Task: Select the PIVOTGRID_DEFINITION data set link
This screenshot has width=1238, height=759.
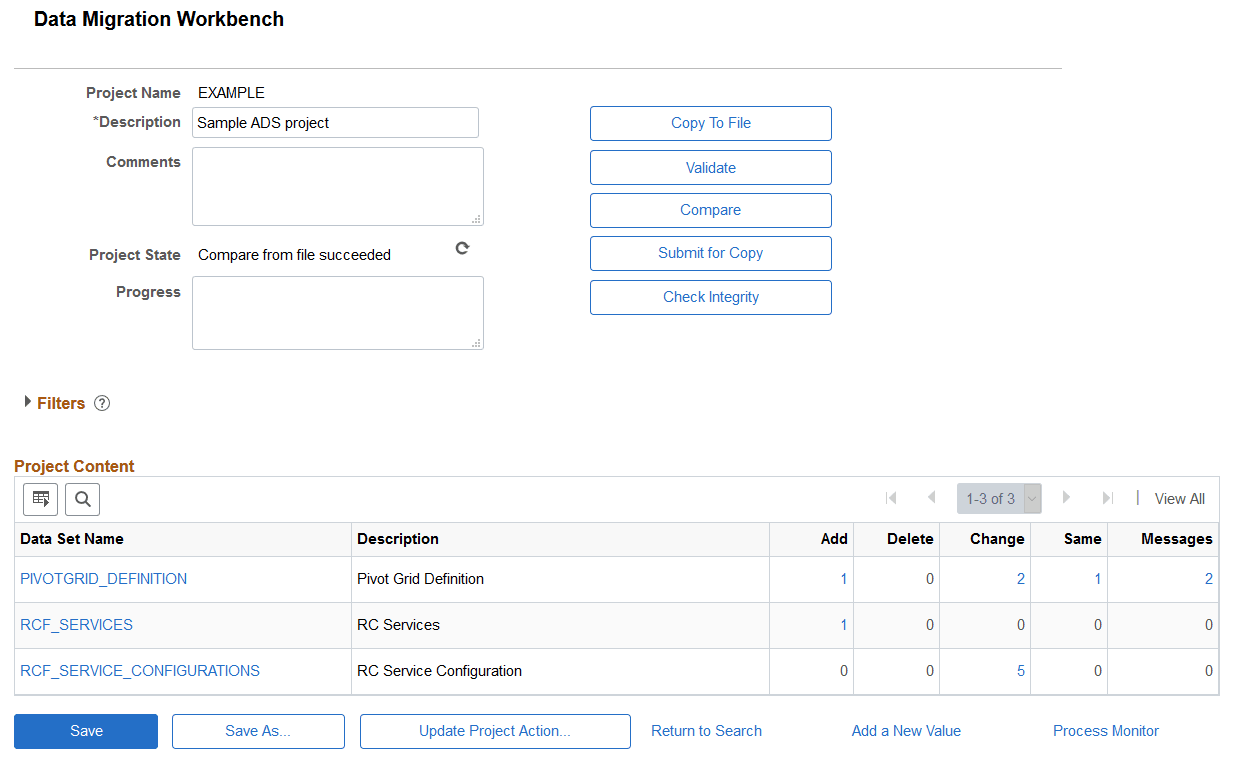Action: tap(103, 578)
